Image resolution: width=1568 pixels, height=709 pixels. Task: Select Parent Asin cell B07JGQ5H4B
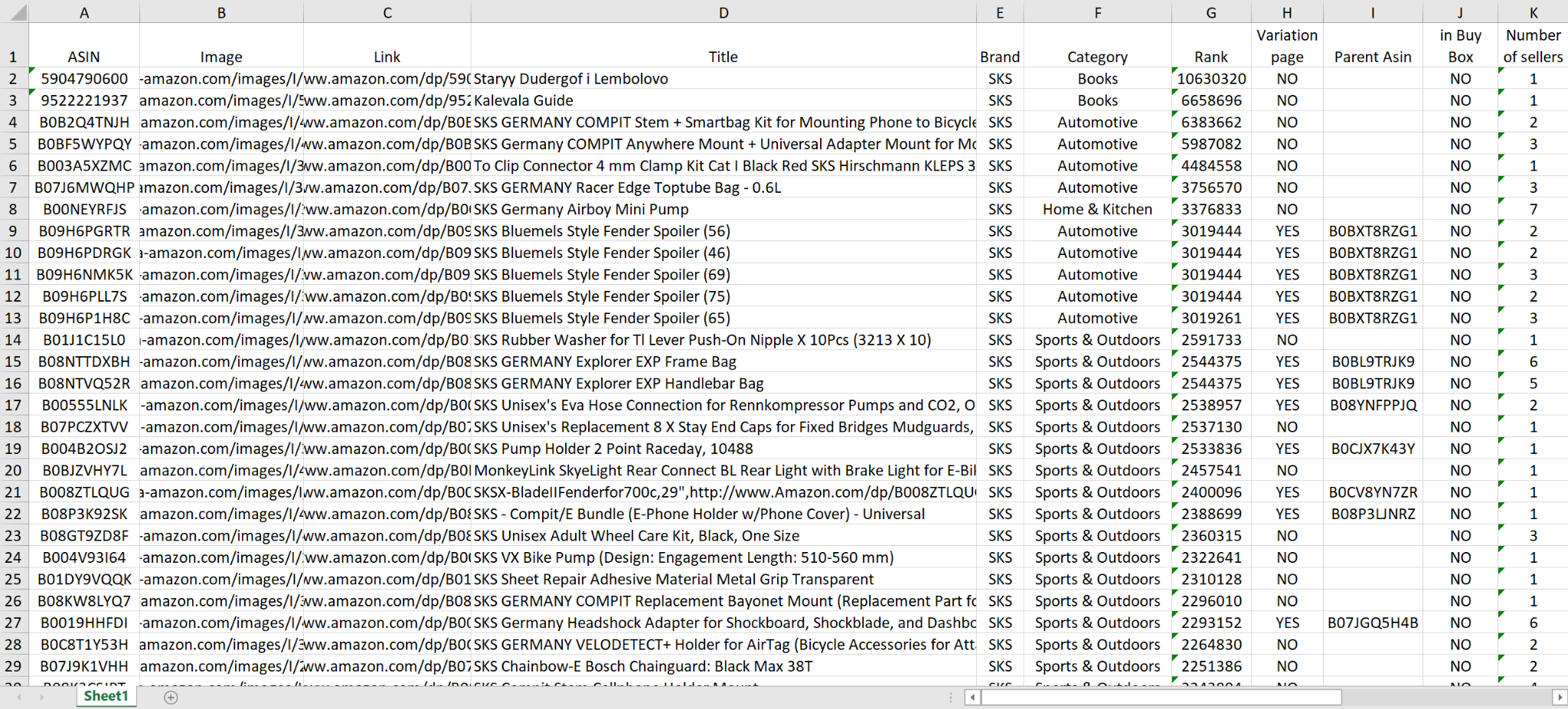(x=1372, y=623)
